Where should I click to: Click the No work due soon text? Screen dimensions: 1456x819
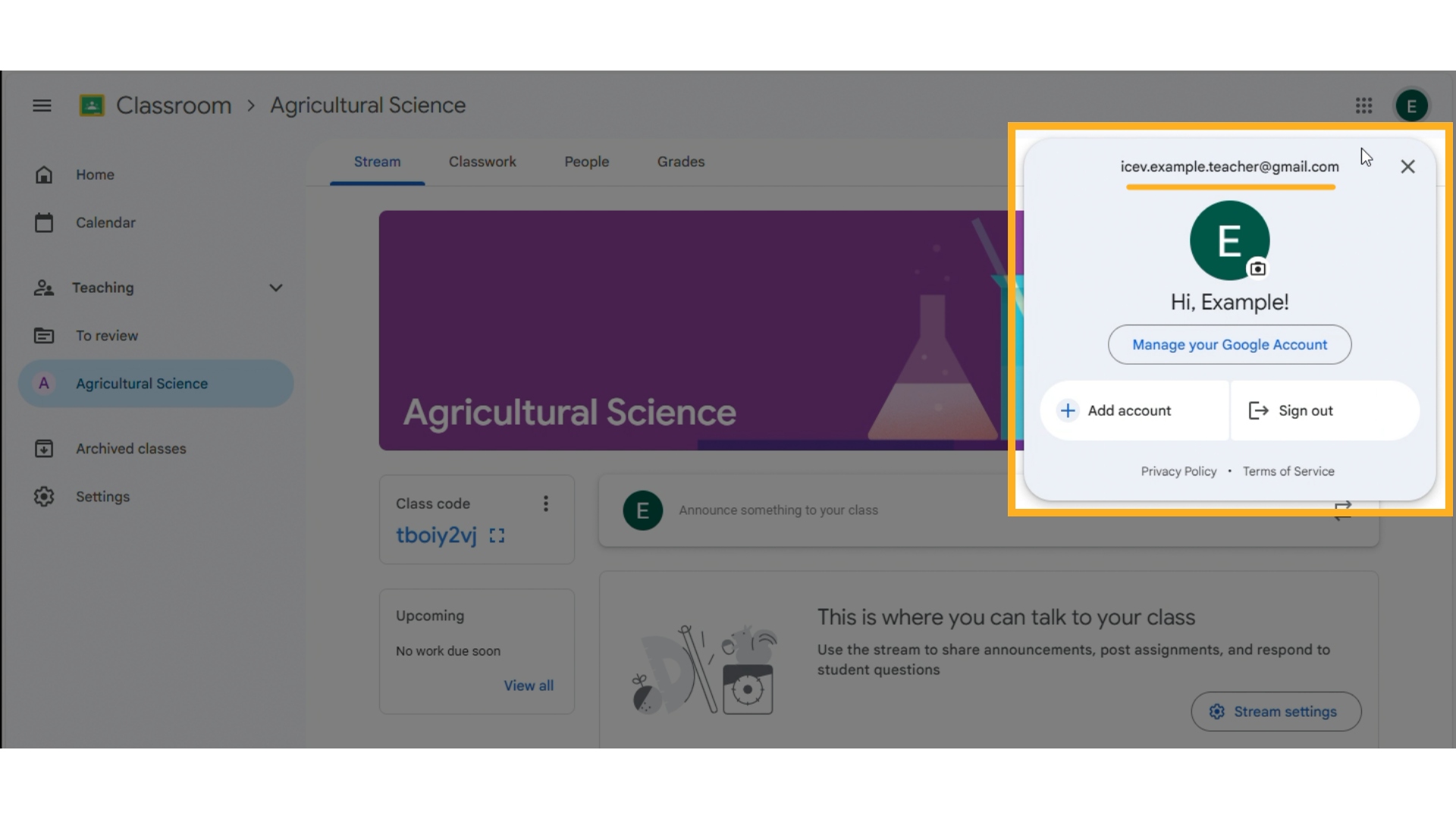pos(447,651)
